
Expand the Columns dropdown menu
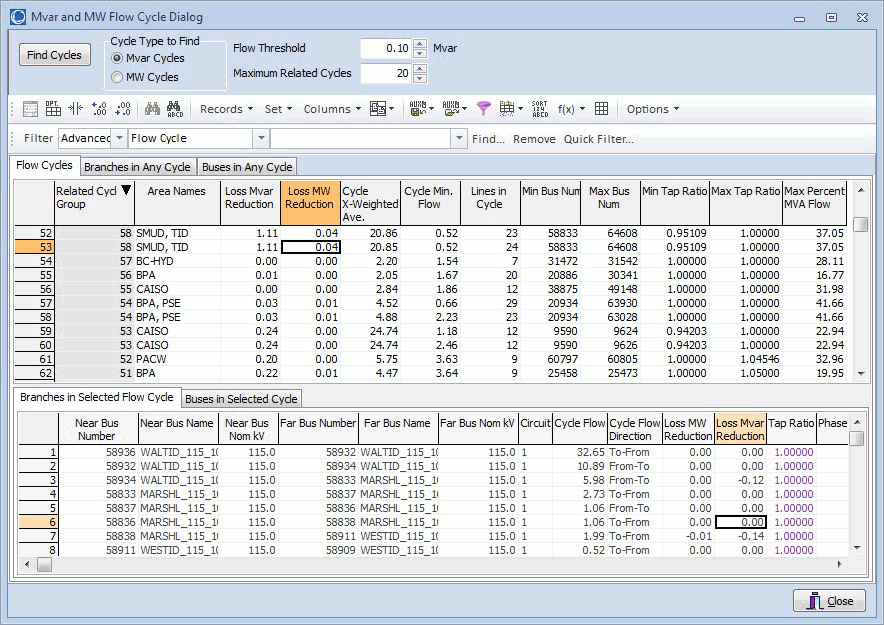[x=332, y=109]
